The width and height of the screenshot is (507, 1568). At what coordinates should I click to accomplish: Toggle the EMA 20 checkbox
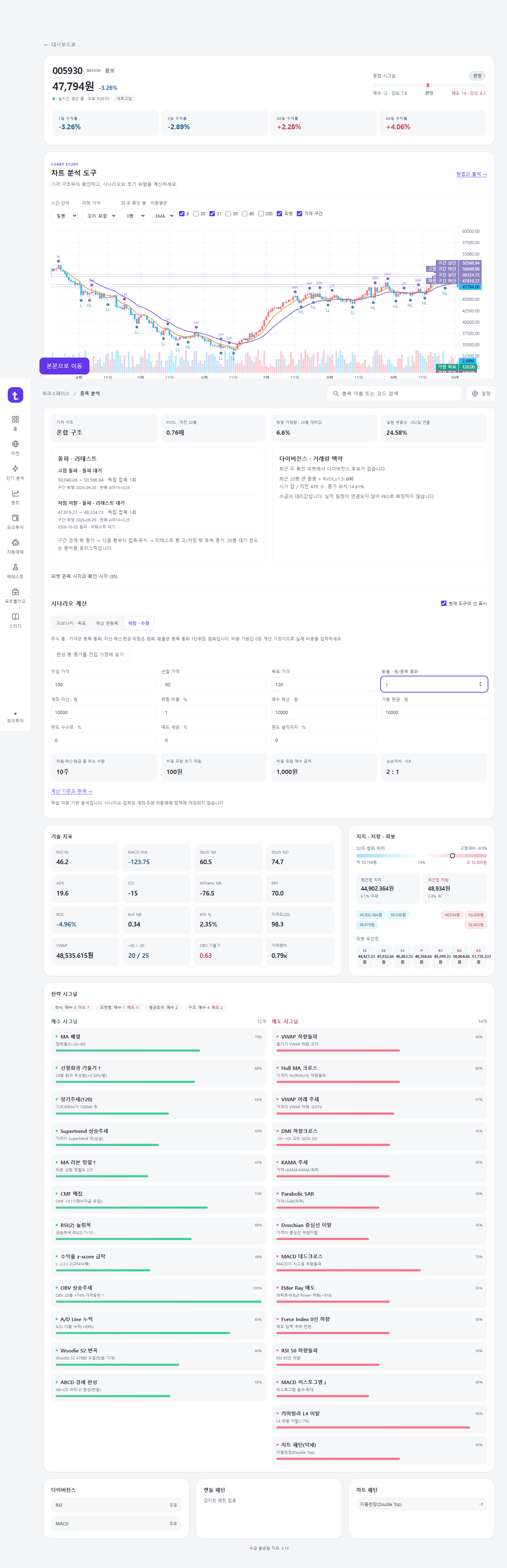tap(196, 213)
